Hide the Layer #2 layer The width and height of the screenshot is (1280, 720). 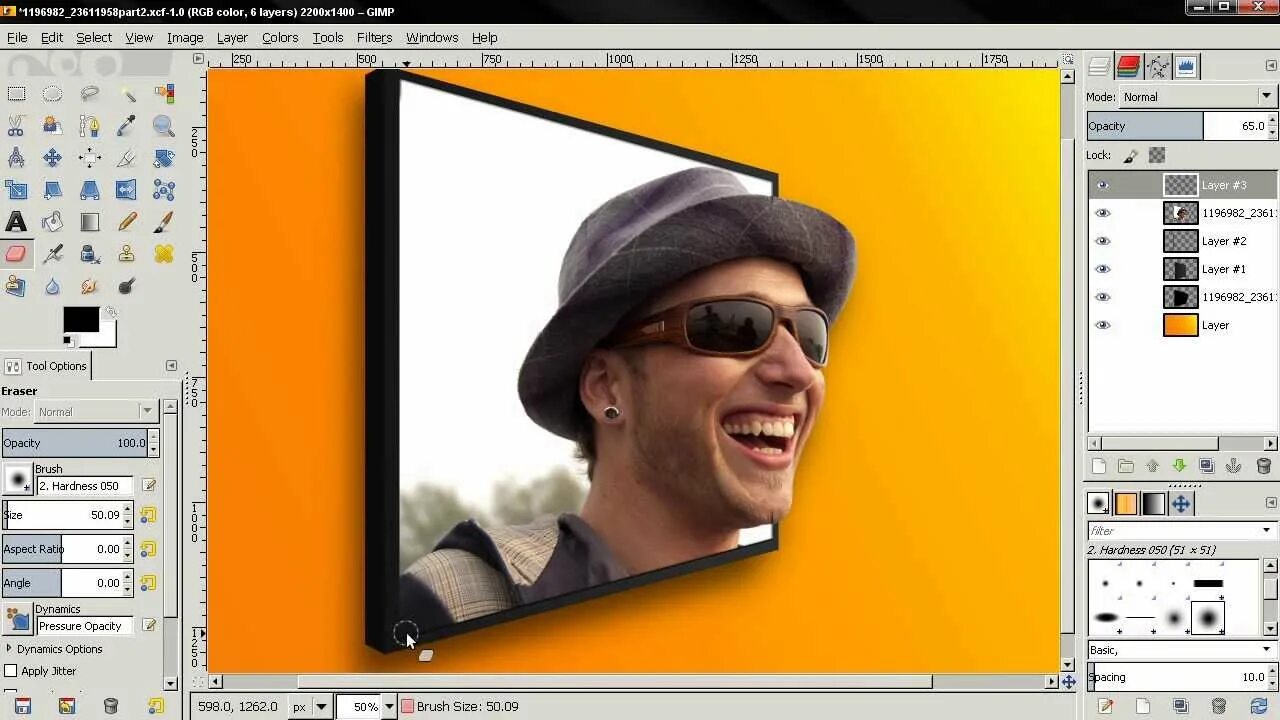tap(1103, 241)
